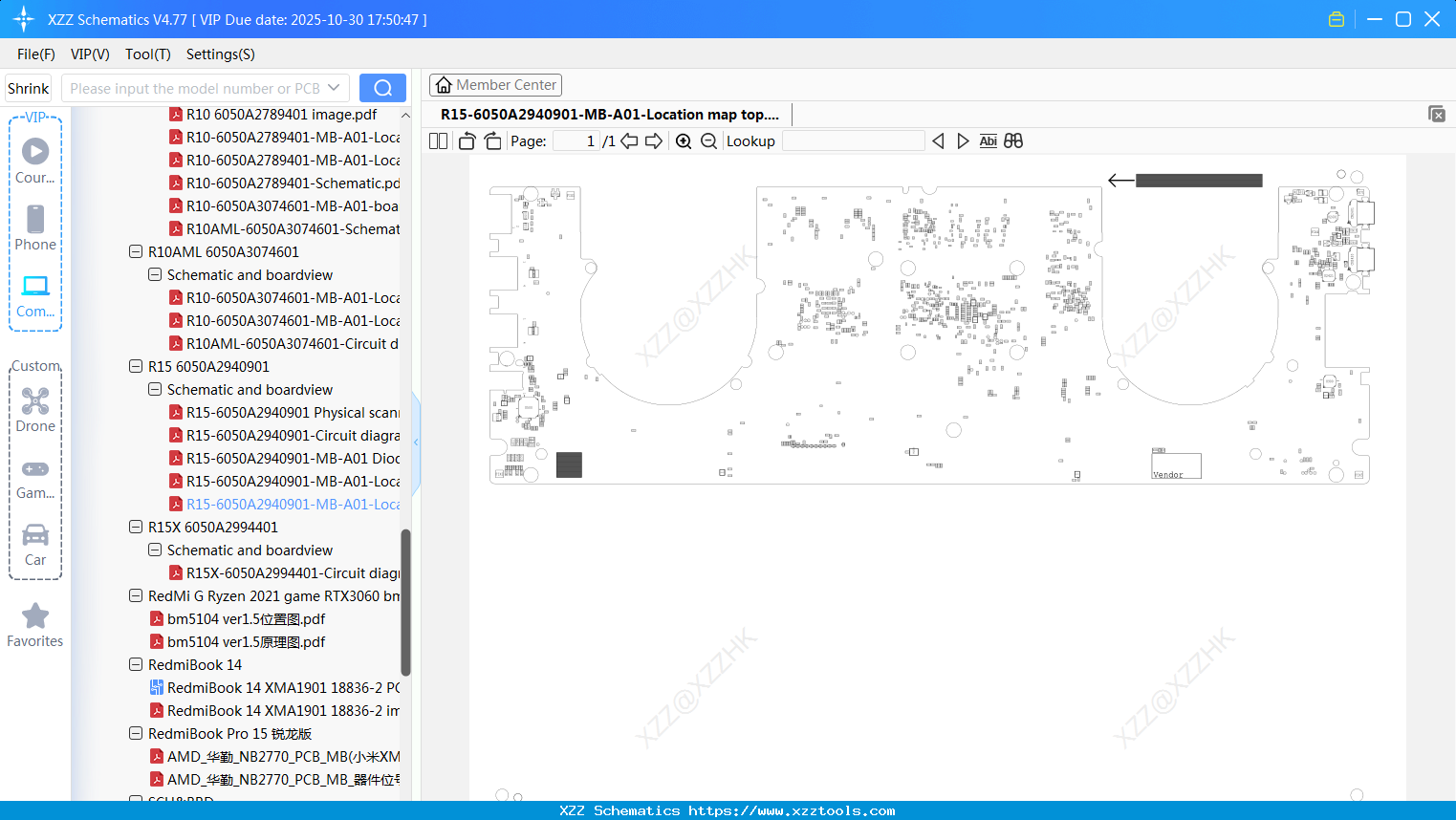The image size is (1456, 820).
Task: Open R10AML-6050A3074601-Circuit d file
Action: tap(285, 344)
